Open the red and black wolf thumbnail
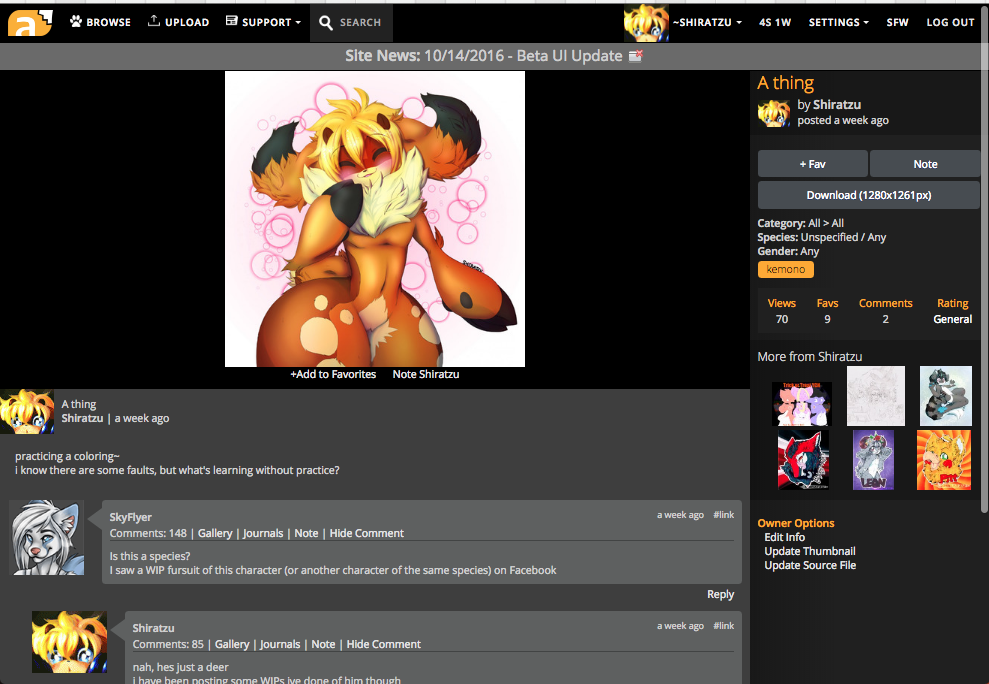The image size is (989, 684). point(803,460)
